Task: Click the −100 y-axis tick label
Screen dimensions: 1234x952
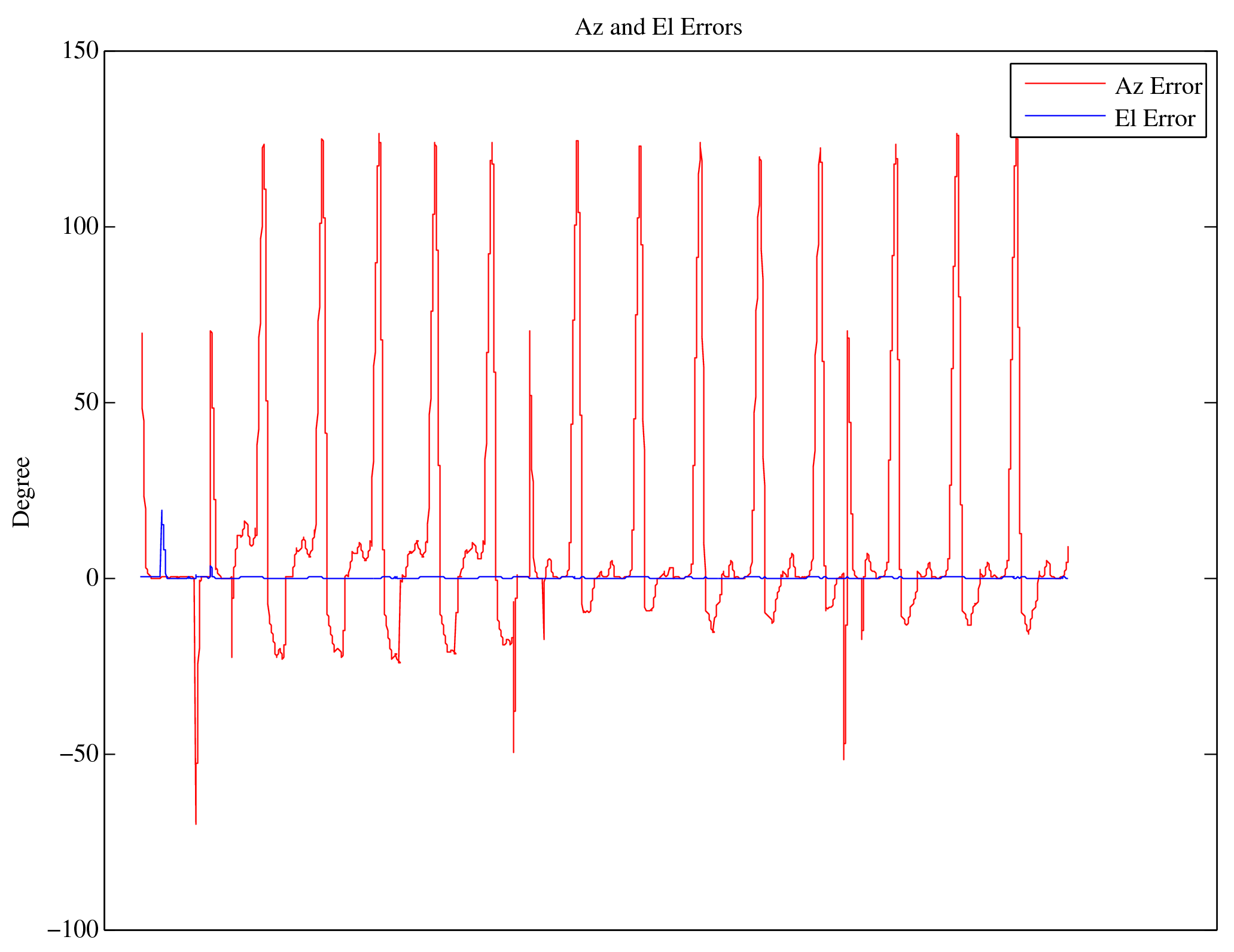Action: (x=72, y=930)
